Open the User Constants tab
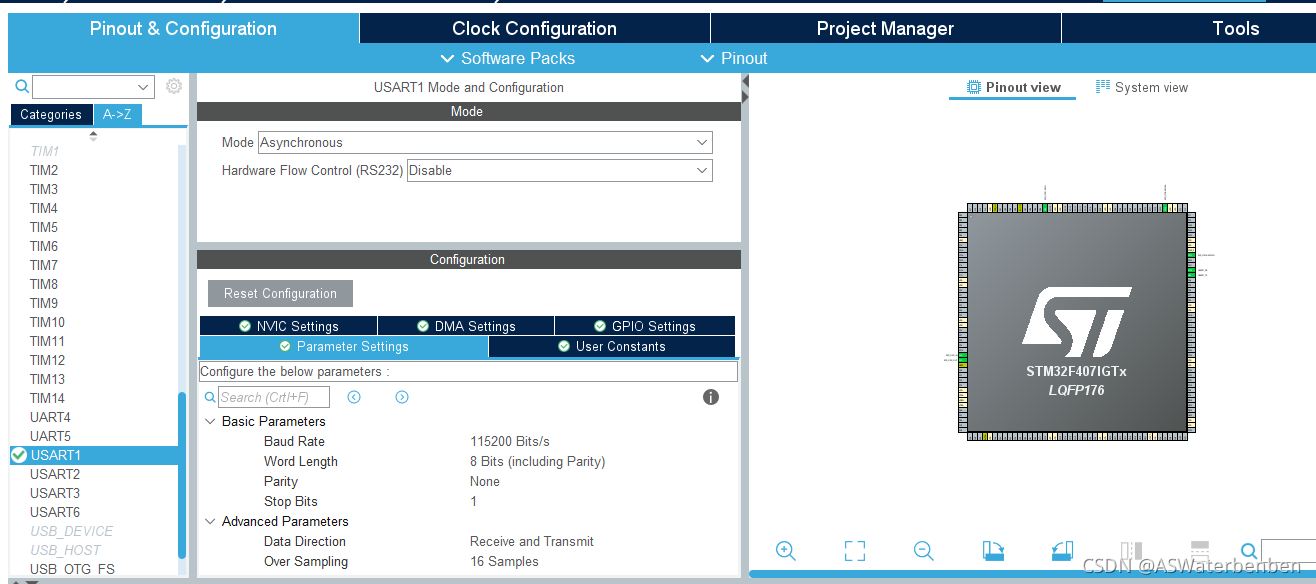 [611, 346]
